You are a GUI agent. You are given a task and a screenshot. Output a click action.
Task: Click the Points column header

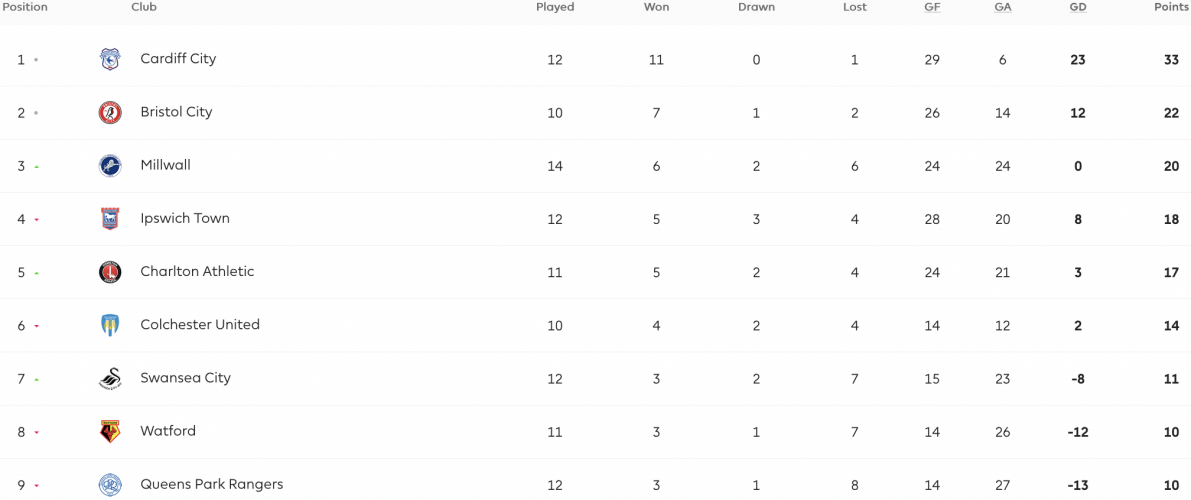tap(1170, 7)
